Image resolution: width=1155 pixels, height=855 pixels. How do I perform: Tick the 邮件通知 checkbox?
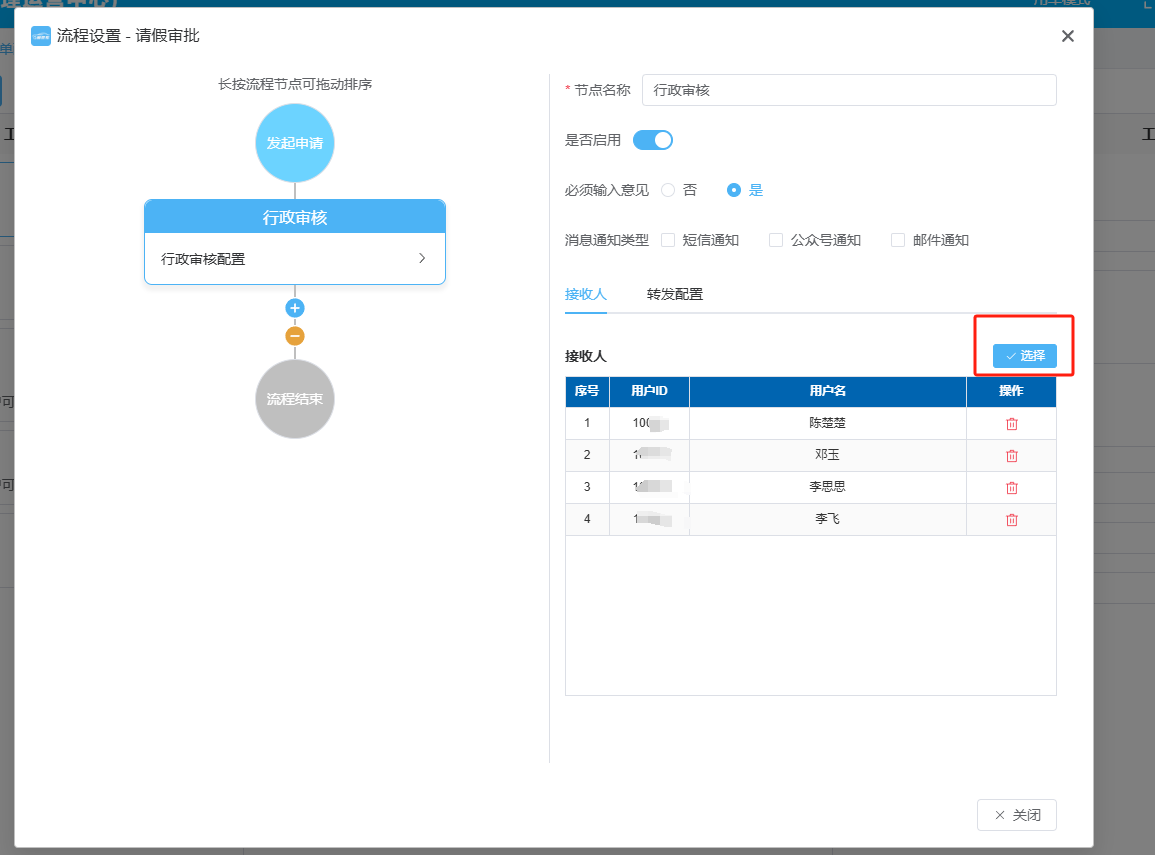click(898, 240)
